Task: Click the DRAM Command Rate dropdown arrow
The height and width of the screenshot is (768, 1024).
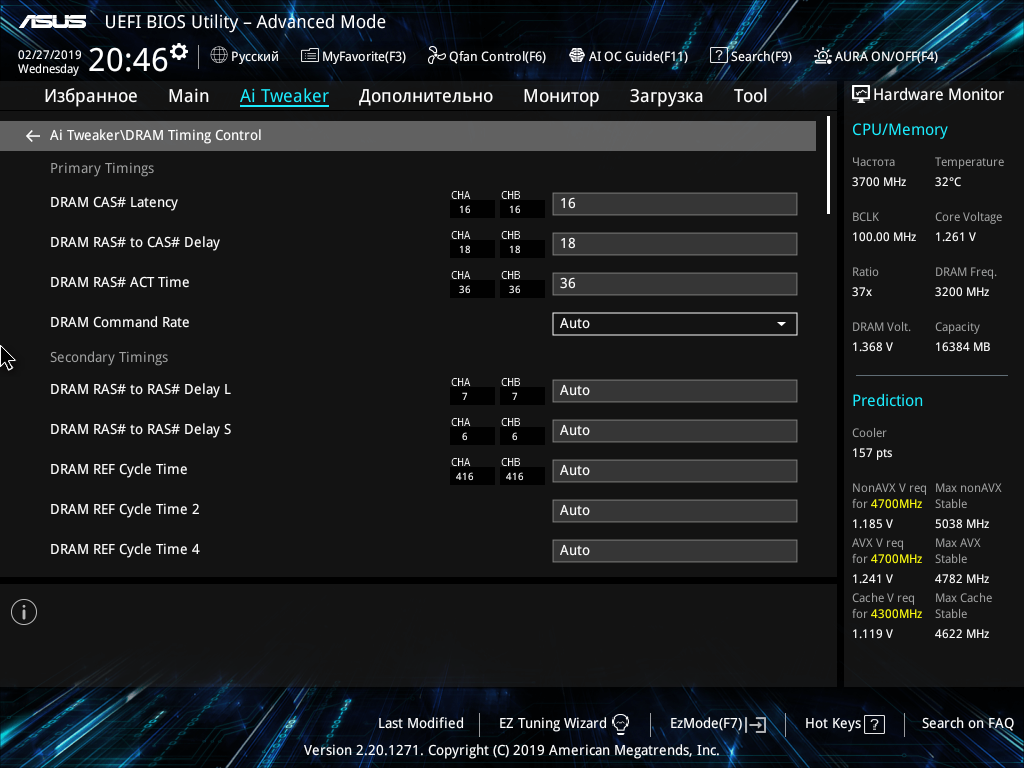Action: coord(781,324)
